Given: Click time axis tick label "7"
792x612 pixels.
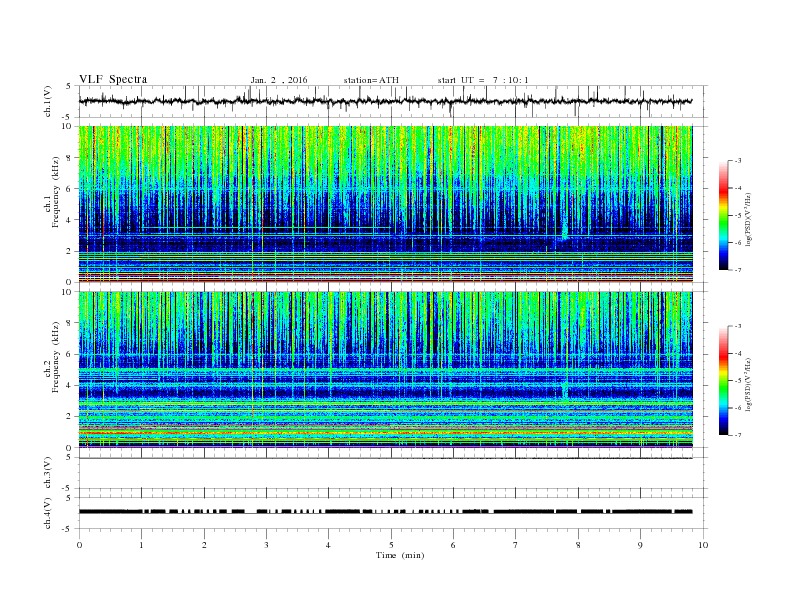Looking at the screenshot, I should (516, 545).
